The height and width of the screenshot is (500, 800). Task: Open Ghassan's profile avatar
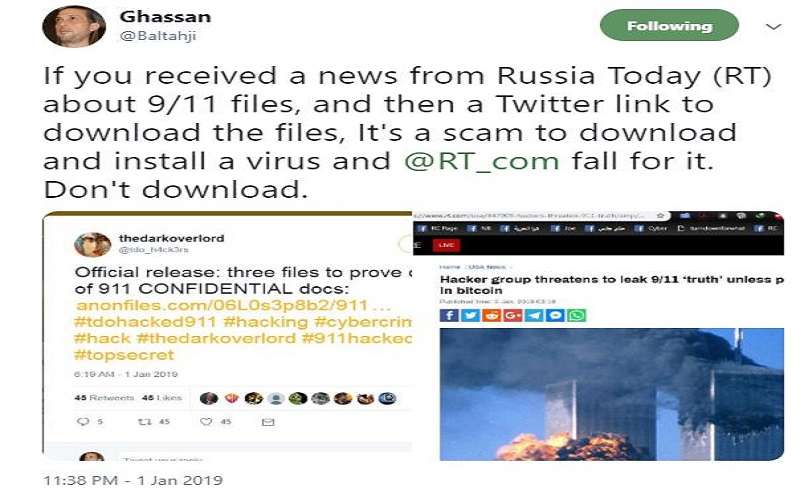coord(74,26)
